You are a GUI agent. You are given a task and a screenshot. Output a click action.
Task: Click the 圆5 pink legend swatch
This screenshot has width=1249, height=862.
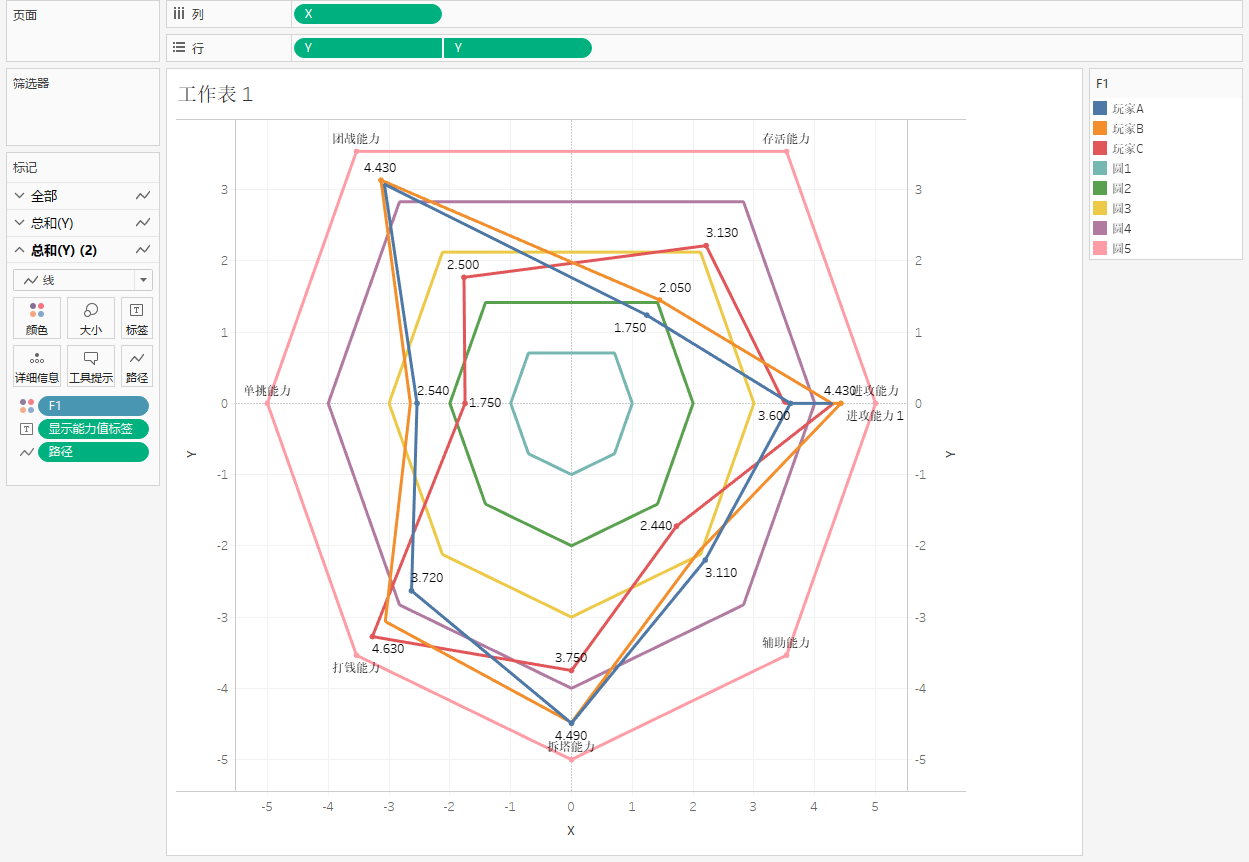[x=1100, y=248]
